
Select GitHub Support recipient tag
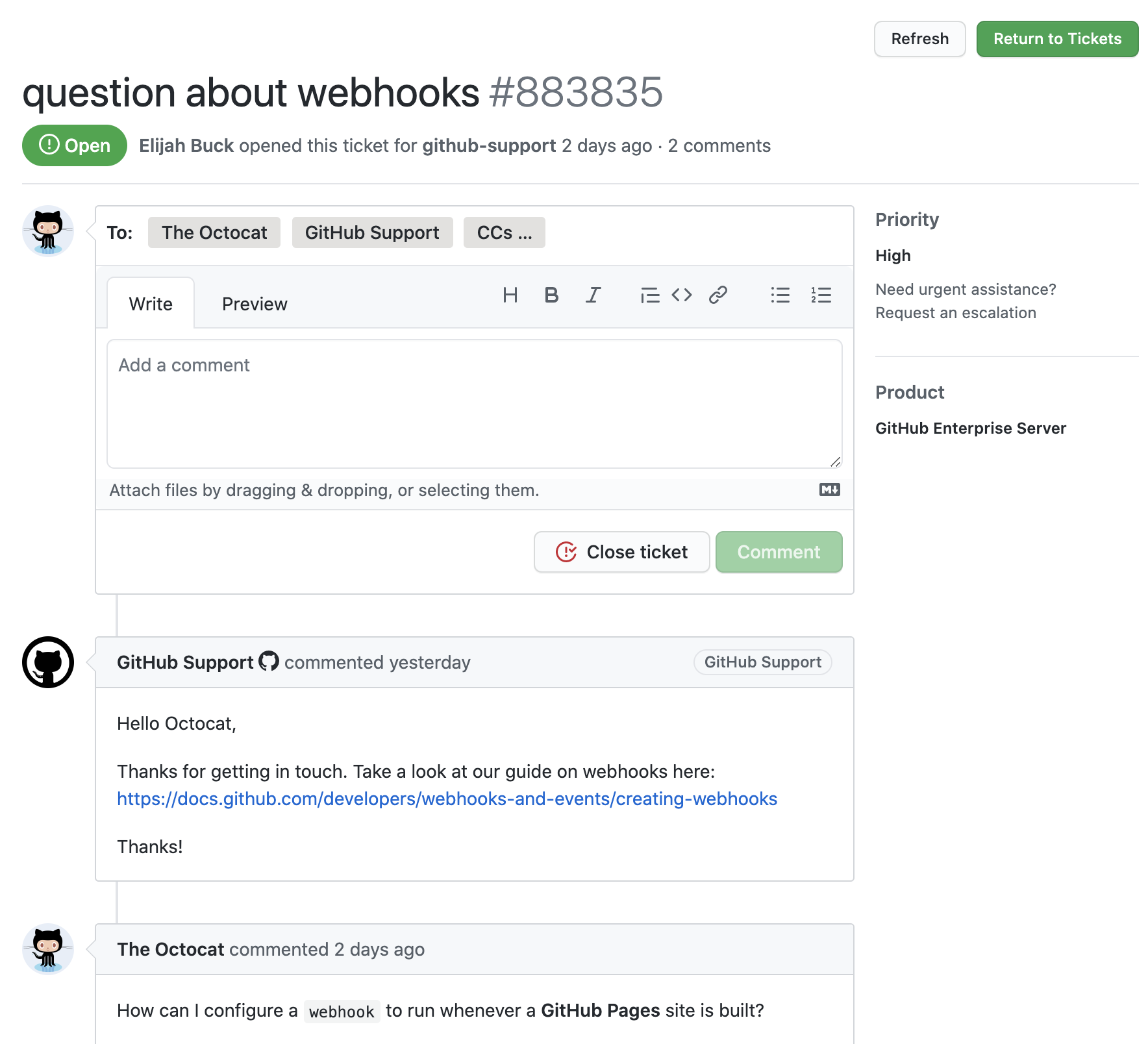372,232
